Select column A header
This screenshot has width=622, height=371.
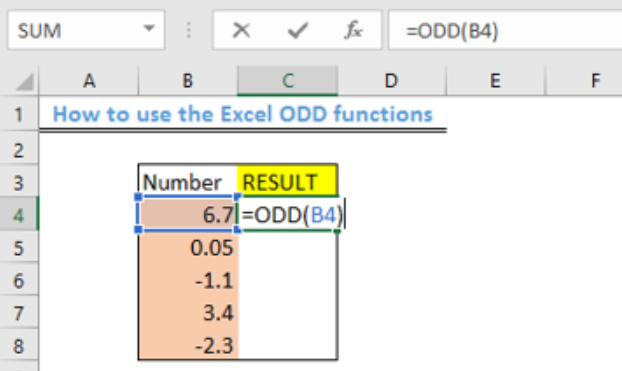[89, 81]
